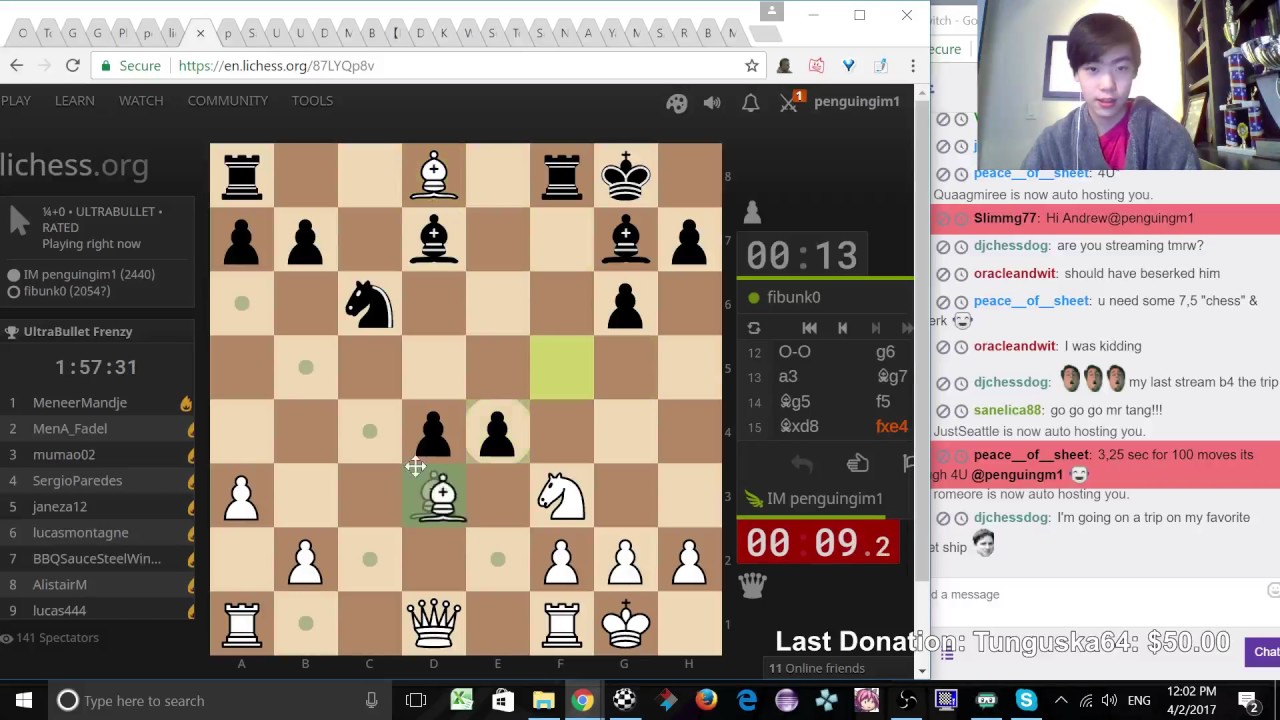Open the TOOLS menu
The image size is (1280, 720).
pos(312,100)
